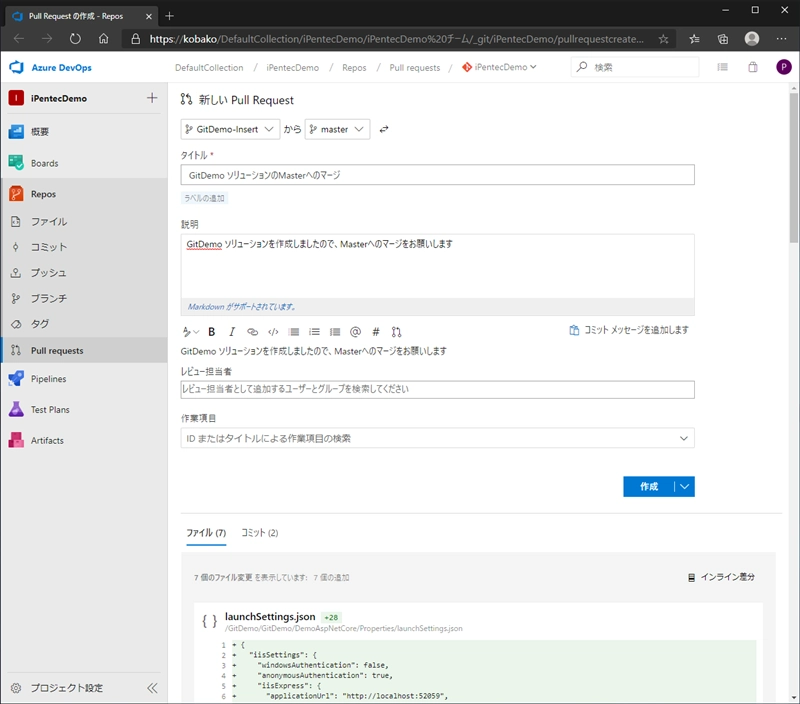Open プッシュ (Pushes) in Repos menu
The height and width of the screenshot is (704, 800).
coord(48,273)
